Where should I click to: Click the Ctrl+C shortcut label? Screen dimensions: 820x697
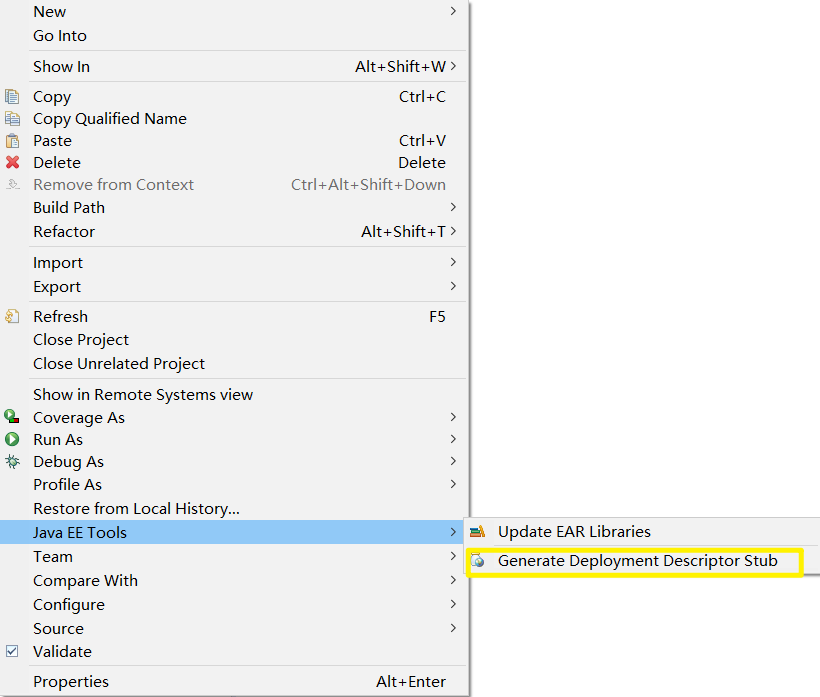click(422, 97)
